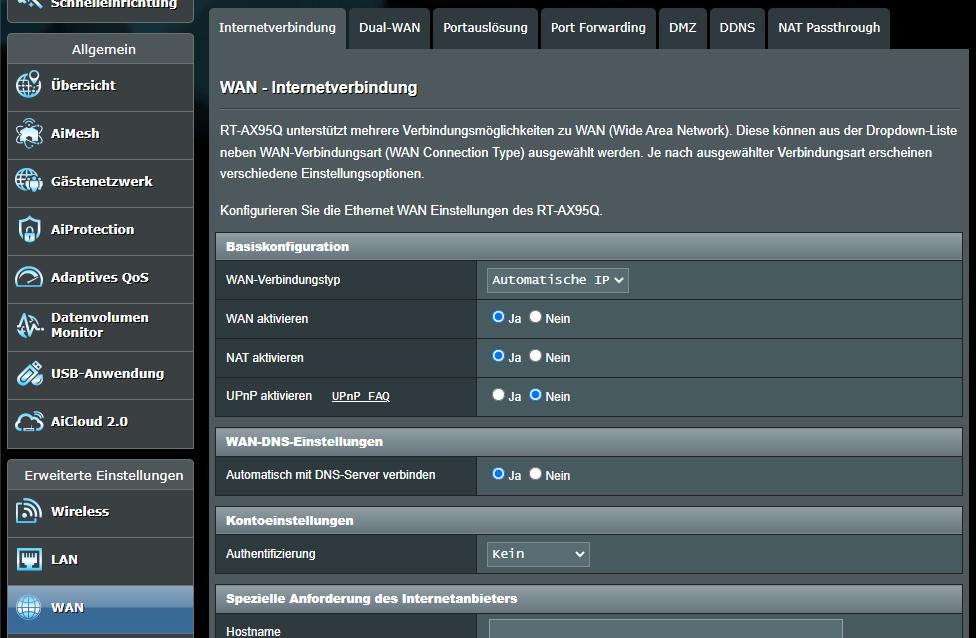Set NAT aktivieren to Ja
The image size is (976, 638).
(498, 356)
